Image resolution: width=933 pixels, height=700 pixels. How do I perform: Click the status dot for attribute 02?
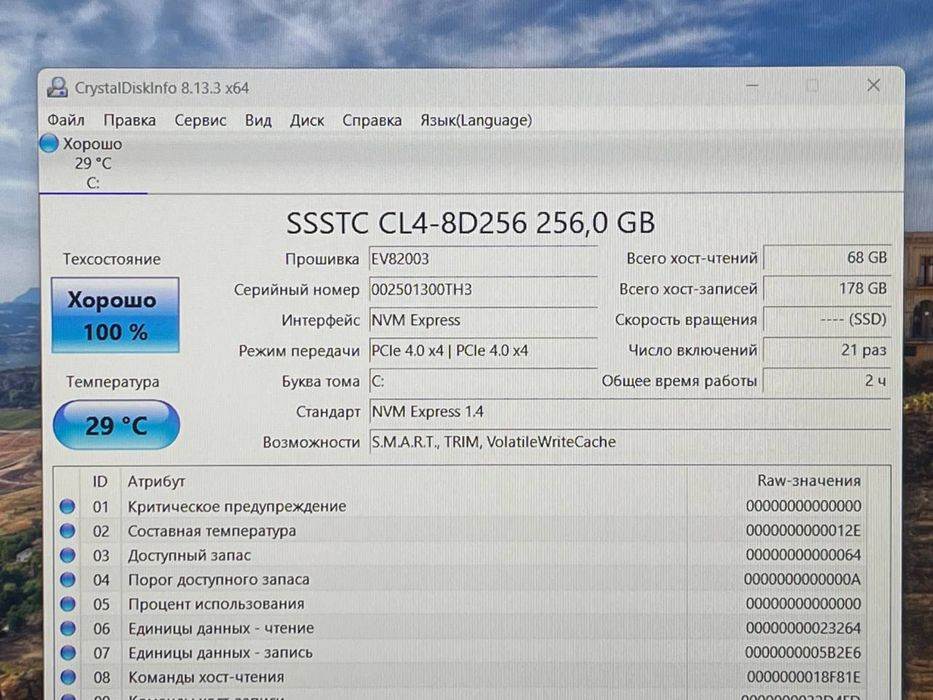tap(67, 530)
